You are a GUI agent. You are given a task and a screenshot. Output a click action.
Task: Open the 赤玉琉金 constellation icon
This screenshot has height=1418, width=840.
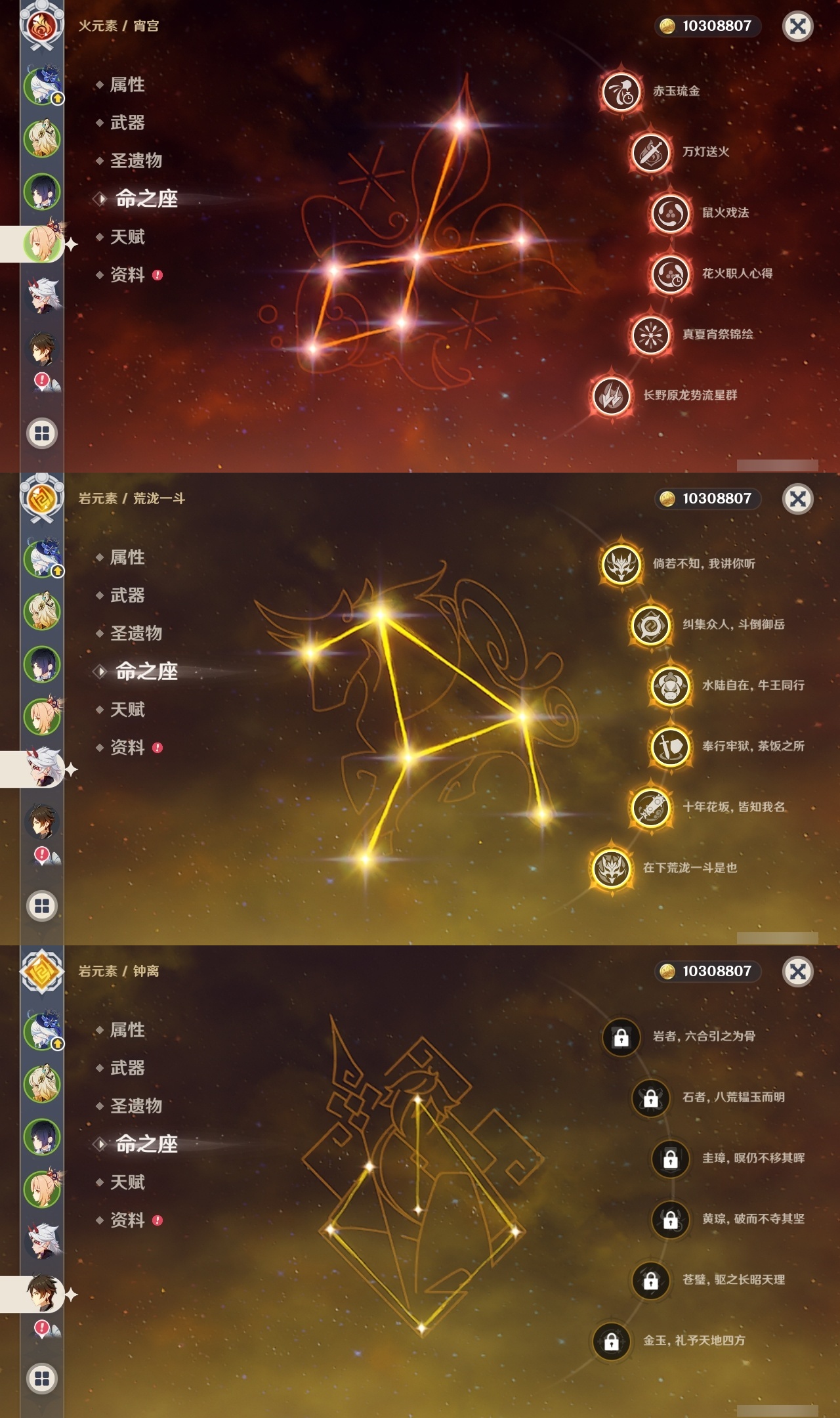point(621,91)
